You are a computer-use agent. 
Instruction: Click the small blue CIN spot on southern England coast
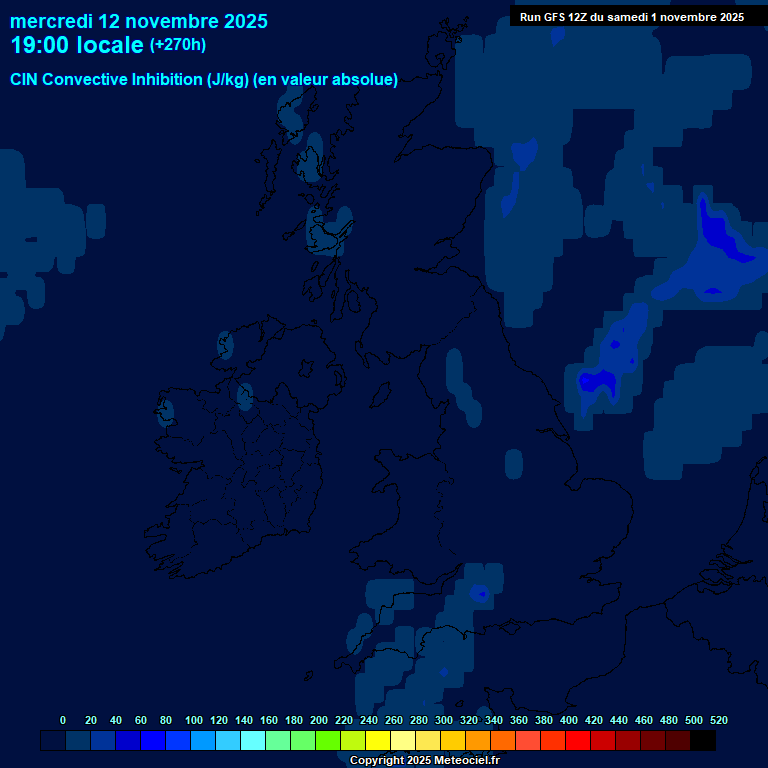coord(480,593)
